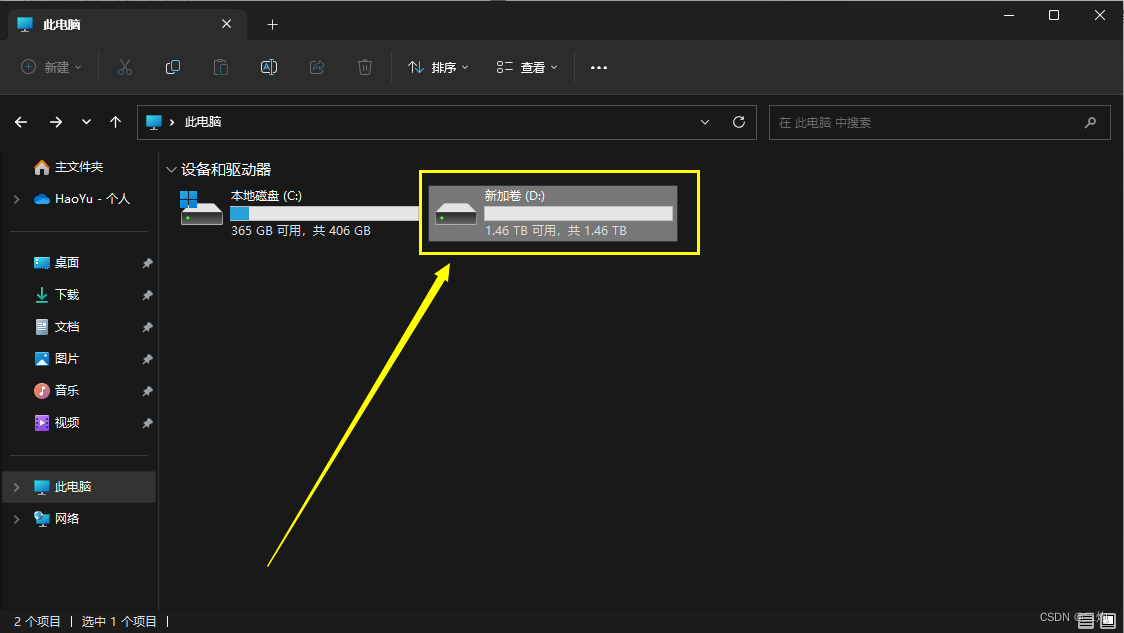Close the 此电脑 tab
The image size is (1124, 633).
(227, 24)
